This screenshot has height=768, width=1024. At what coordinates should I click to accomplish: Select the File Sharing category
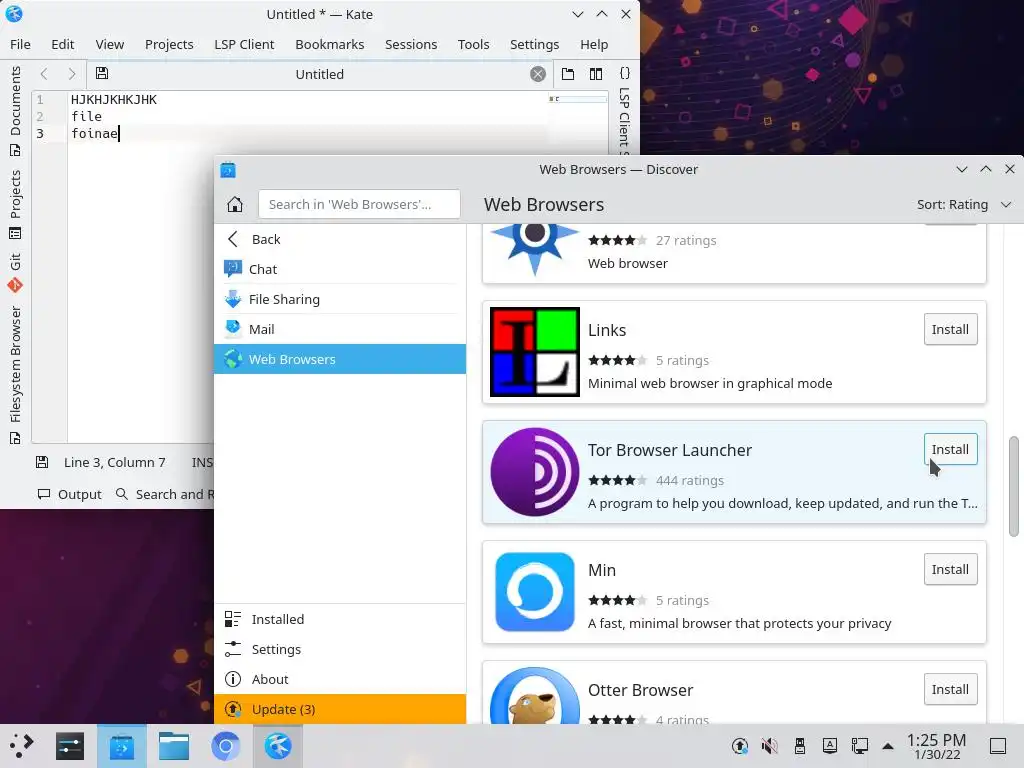(x=340, y=299)
